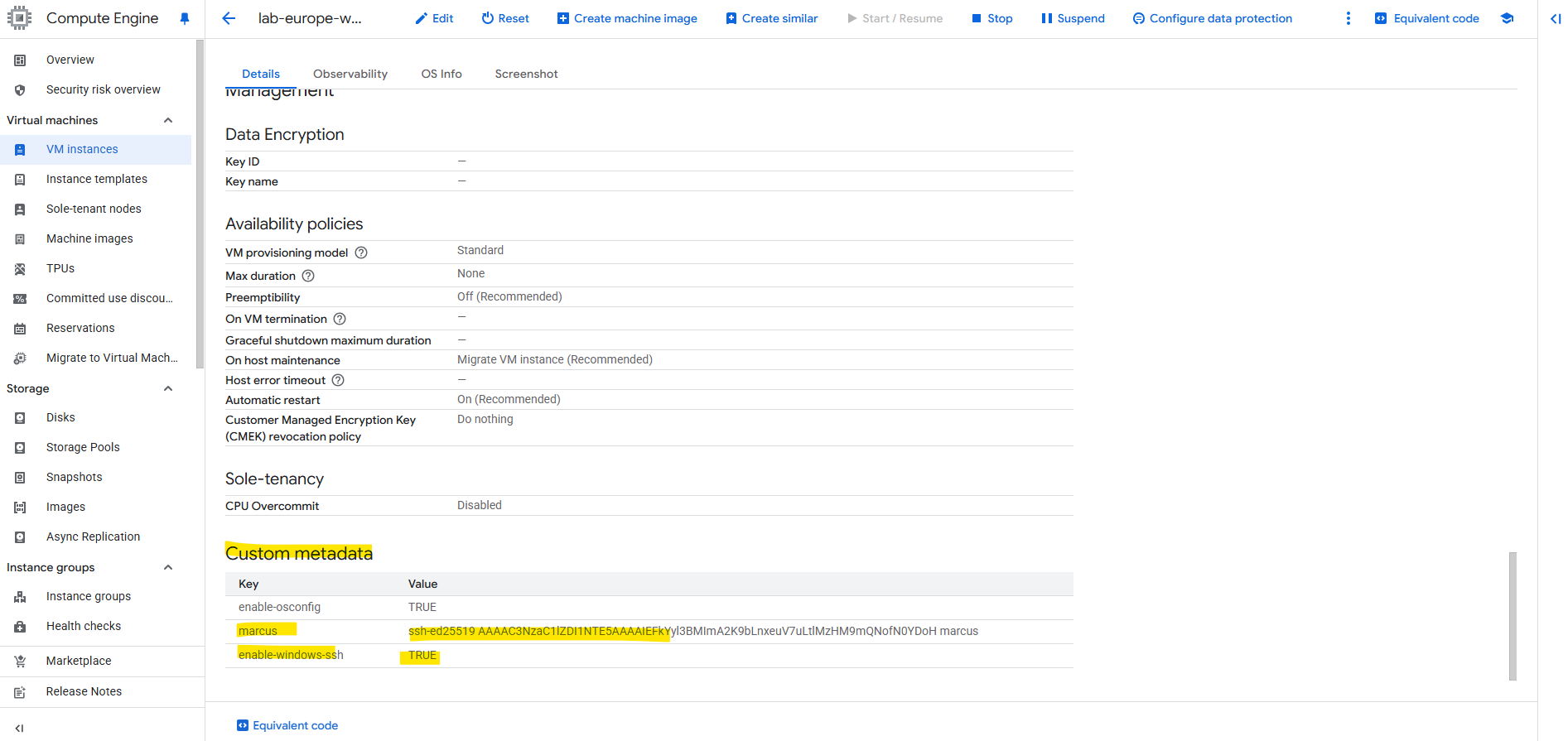Screen dimensions: 1568x741
Task: Open Equivalent code in top toolbar
Action: coord(1426,18)
